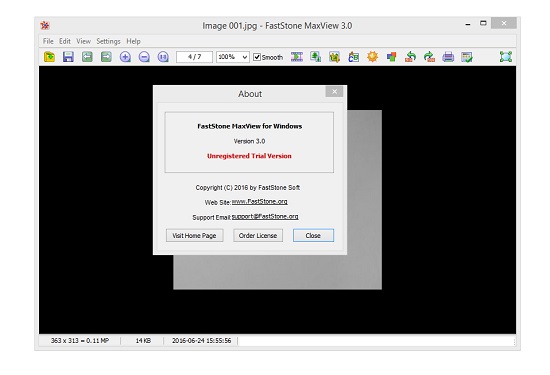550x375 pixels.
Task: Go to previous image arrow icon
Action: [x=87, y=56]
